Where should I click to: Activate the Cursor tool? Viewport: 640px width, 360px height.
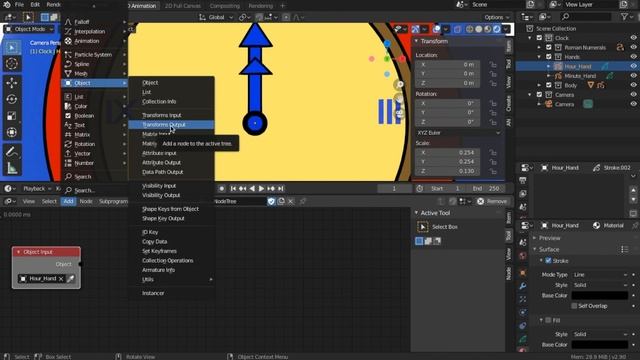tap(12, 64)
